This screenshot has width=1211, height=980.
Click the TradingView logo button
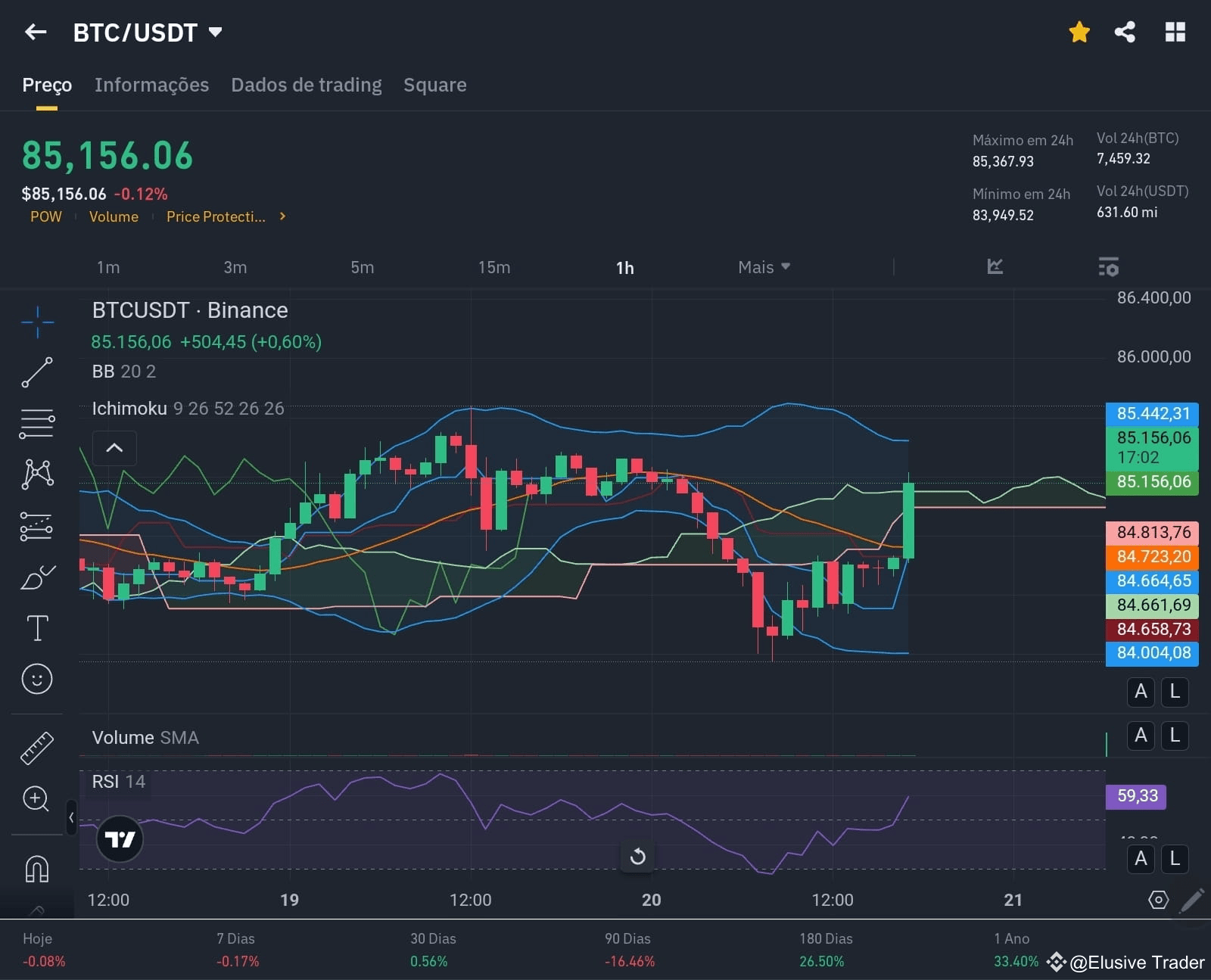(120, 839)
